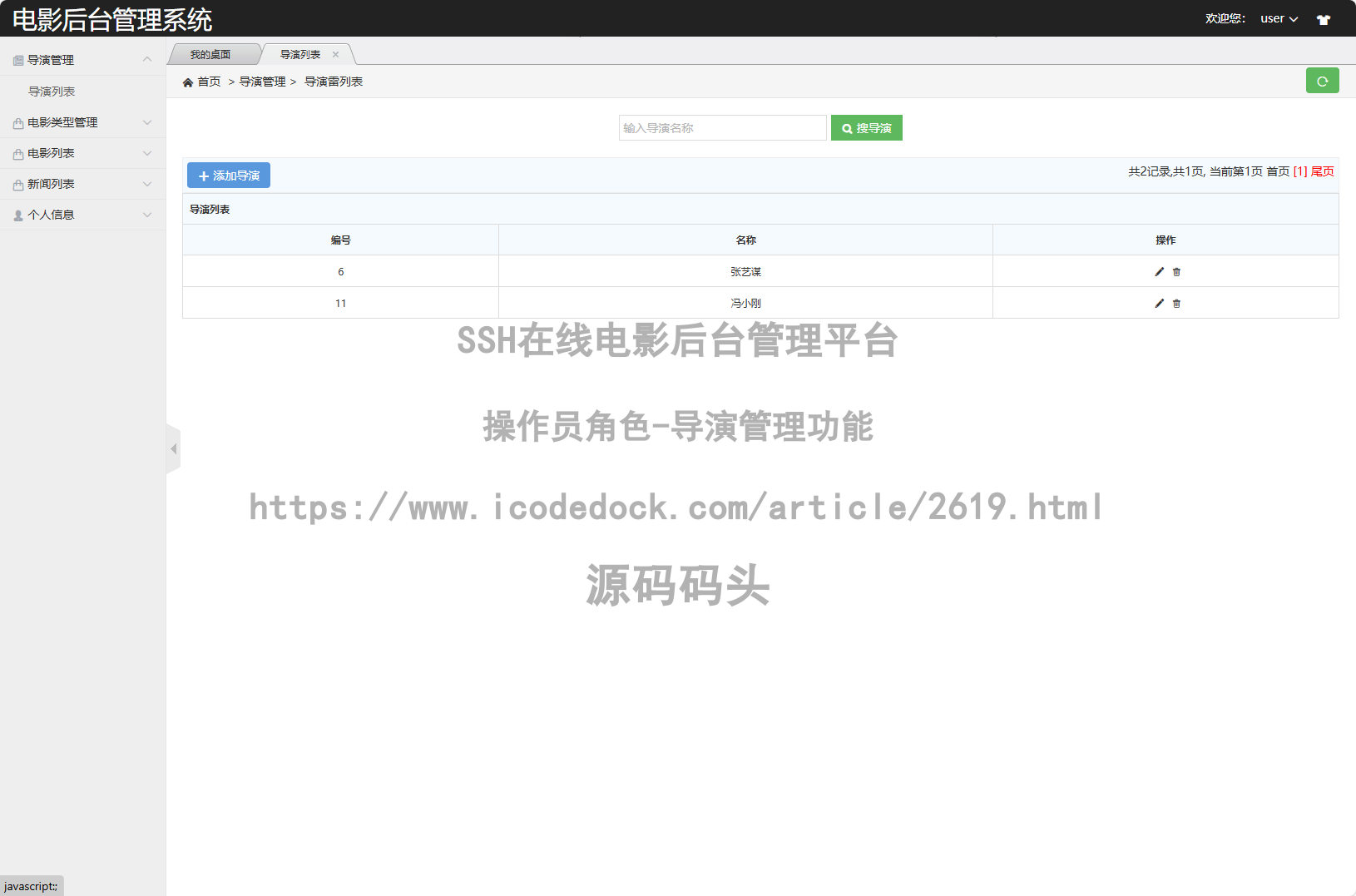Click the 添加导演 button

click(228, 175)
